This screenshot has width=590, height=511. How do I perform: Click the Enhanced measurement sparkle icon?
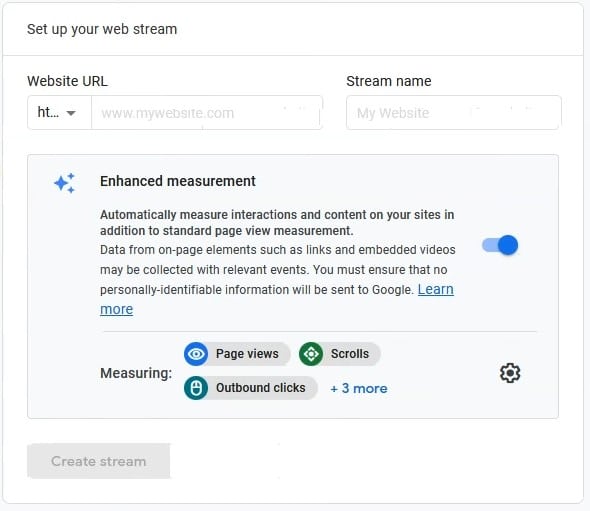[x=64, y=183]
